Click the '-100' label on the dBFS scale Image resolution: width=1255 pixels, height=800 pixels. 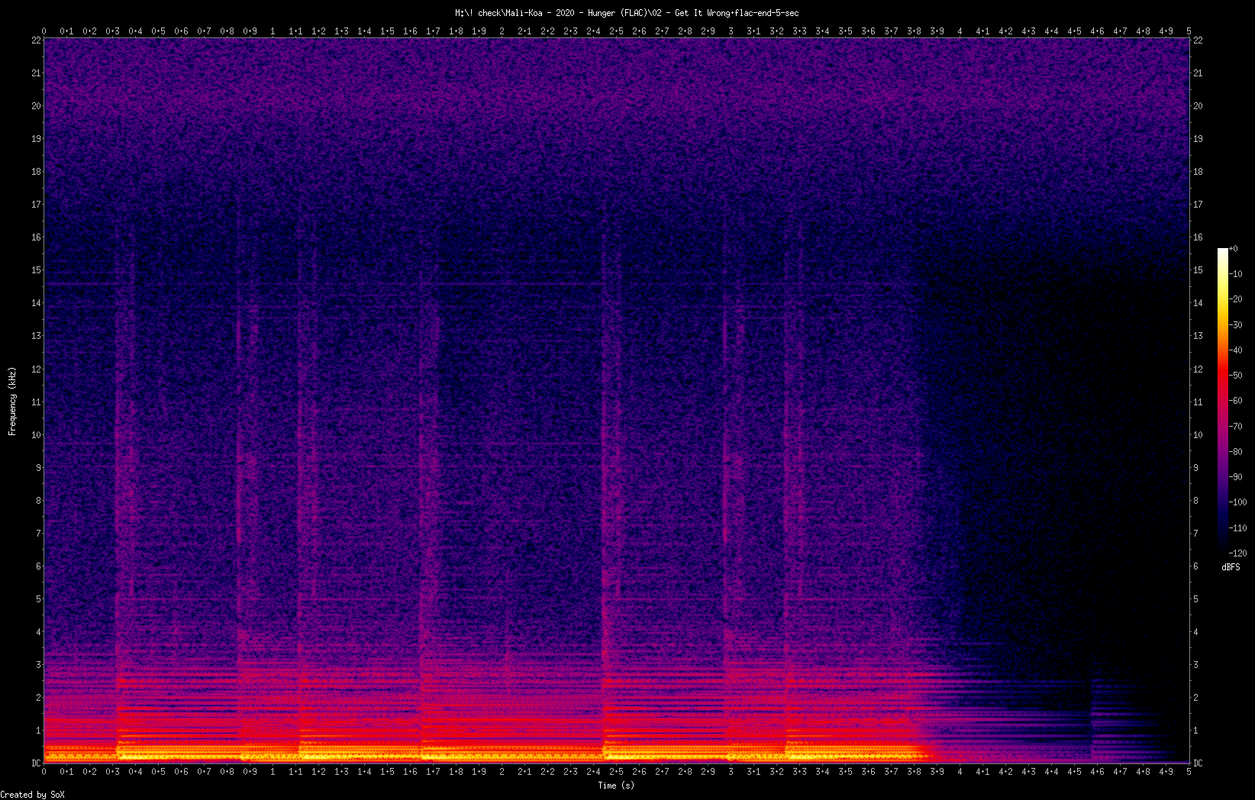point(1238,502)
